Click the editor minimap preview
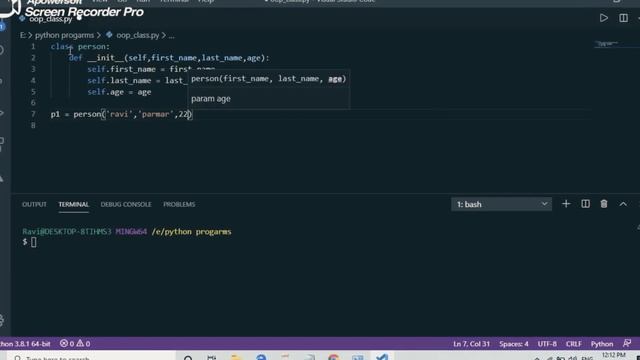640x360 pixels. tap(606, 44)
